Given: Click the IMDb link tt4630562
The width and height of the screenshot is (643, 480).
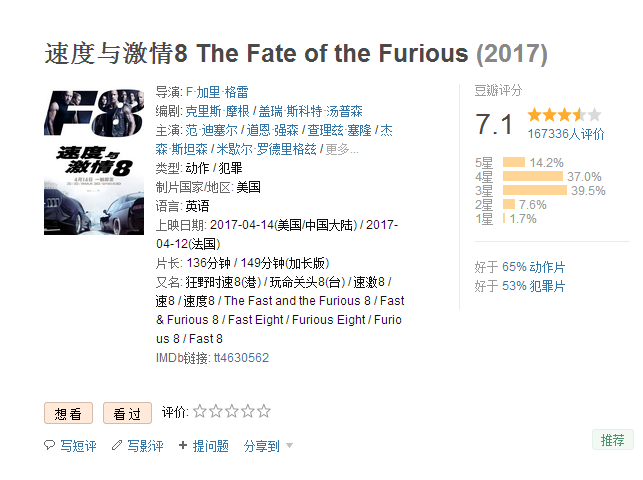Looking at the screenshot, I should [241, 358].
